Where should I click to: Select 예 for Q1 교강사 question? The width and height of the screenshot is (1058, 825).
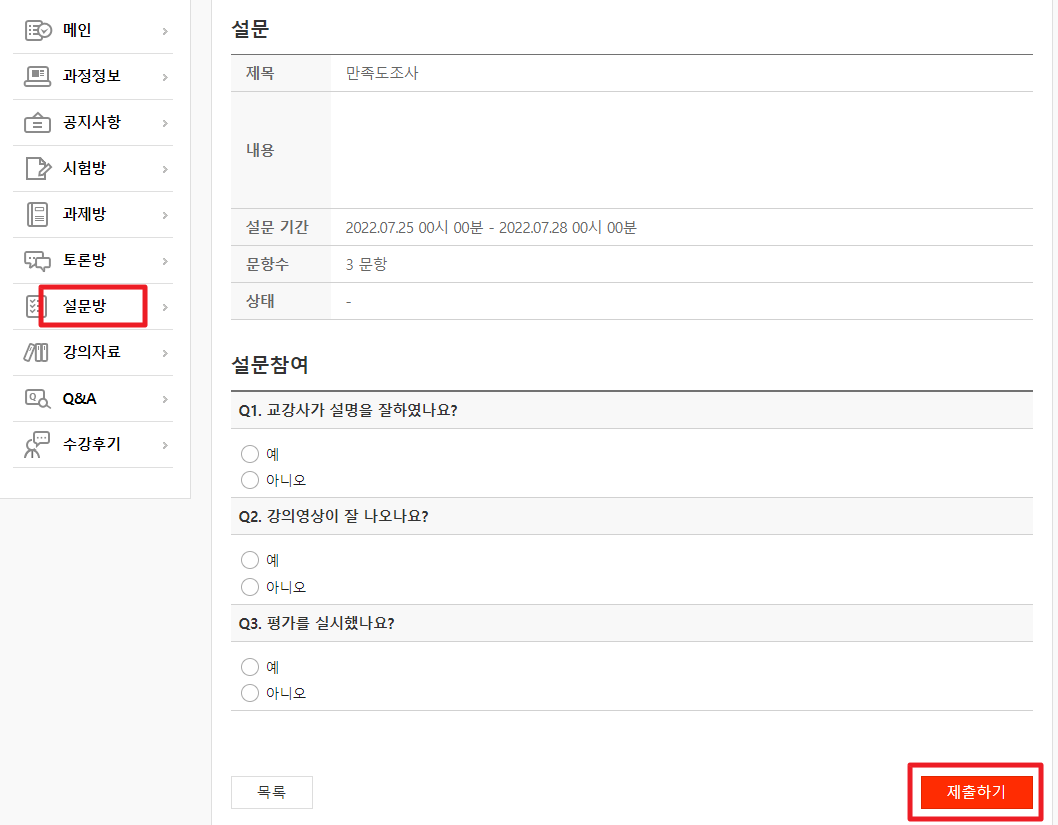250,454
